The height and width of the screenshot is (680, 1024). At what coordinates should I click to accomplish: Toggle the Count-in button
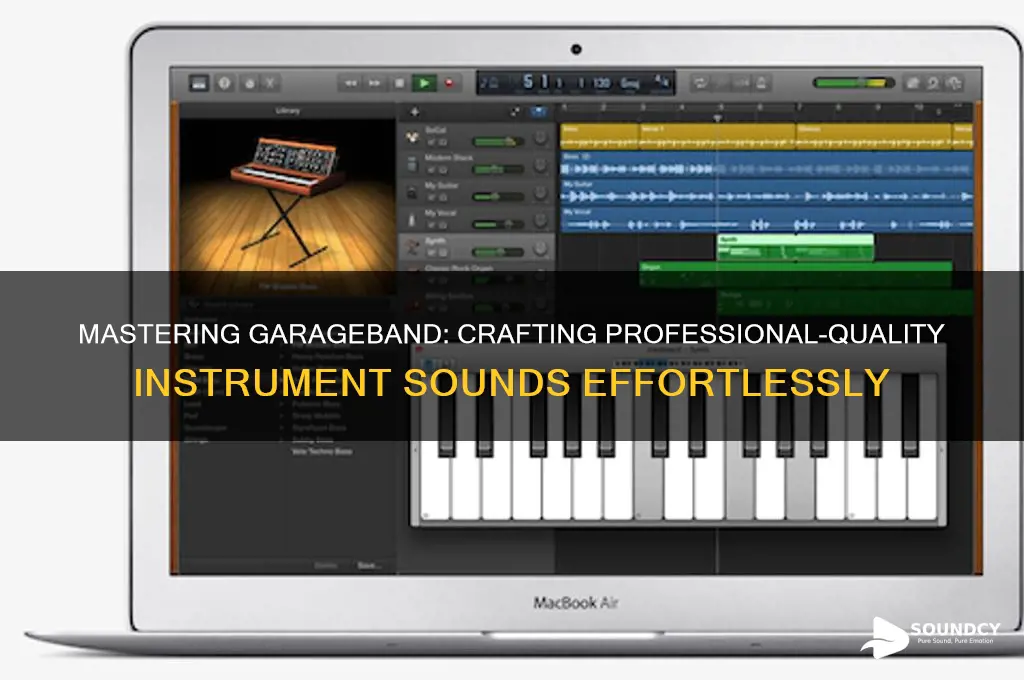[741, 83]
